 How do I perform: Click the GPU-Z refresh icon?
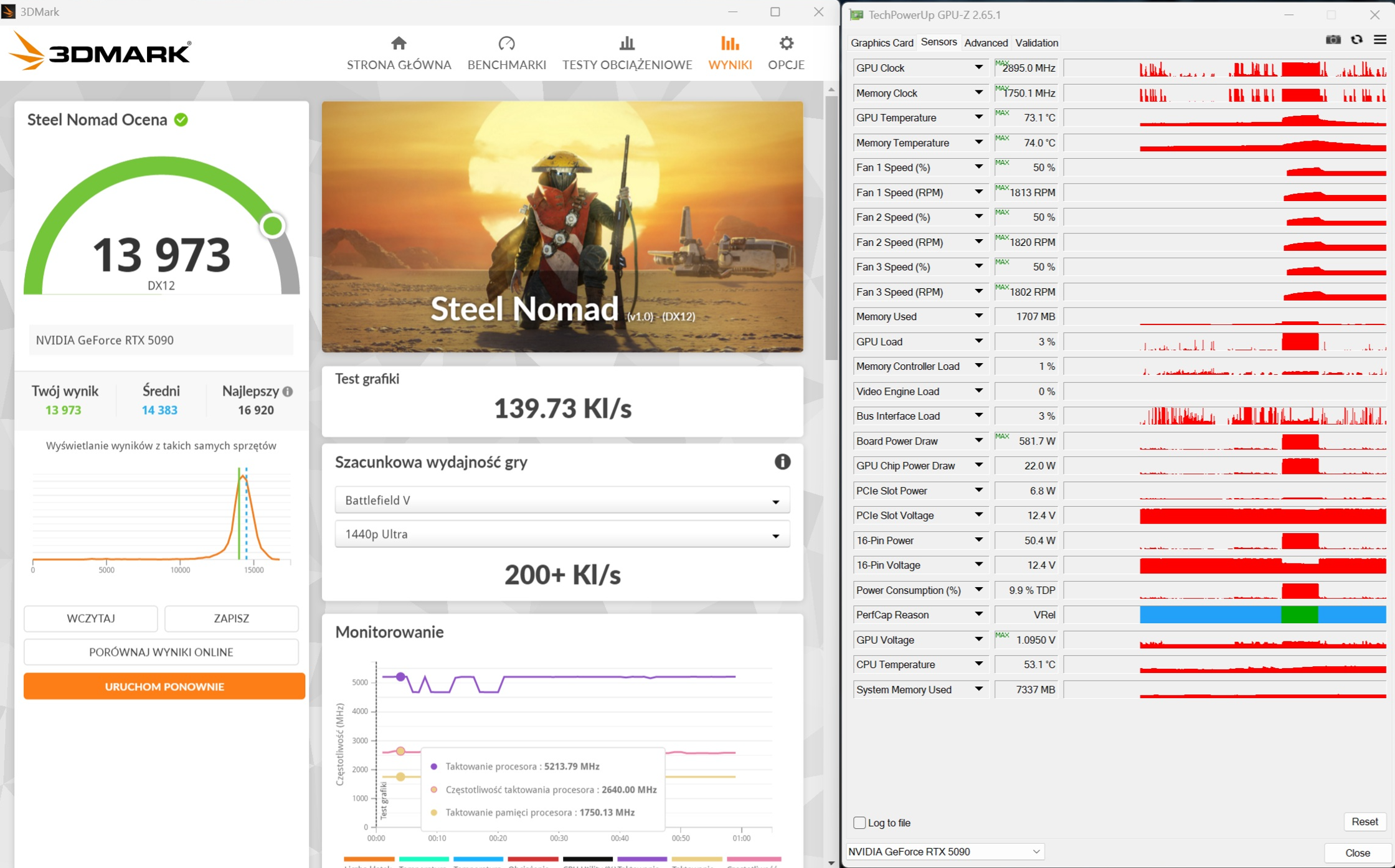coord(1356,40)
